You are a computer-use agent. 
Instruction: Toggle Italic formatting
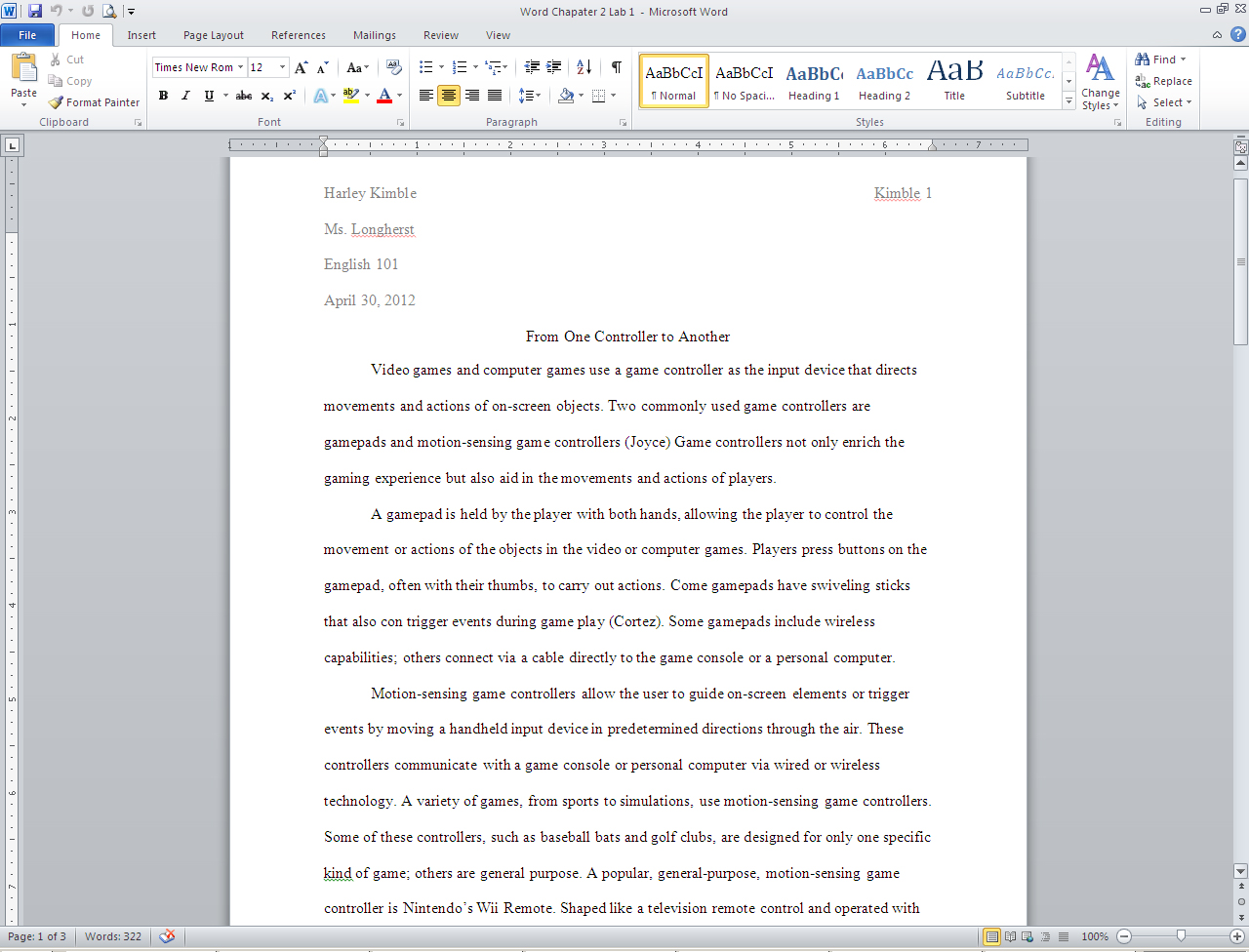(185, 96)
